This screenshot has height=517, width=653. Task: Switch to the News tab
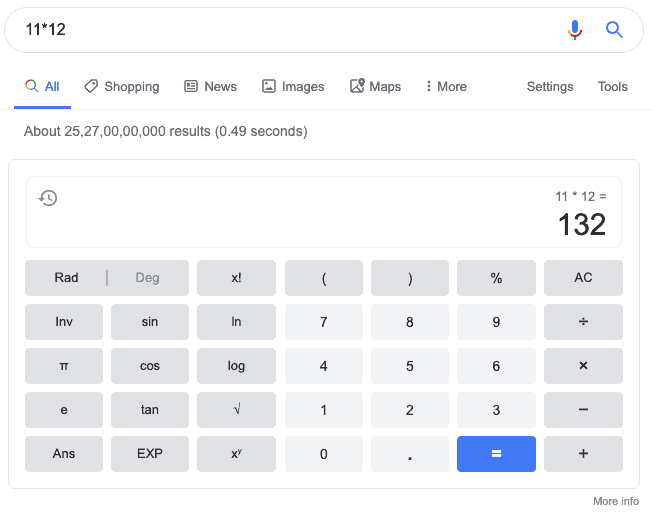[x=210, y=86]
